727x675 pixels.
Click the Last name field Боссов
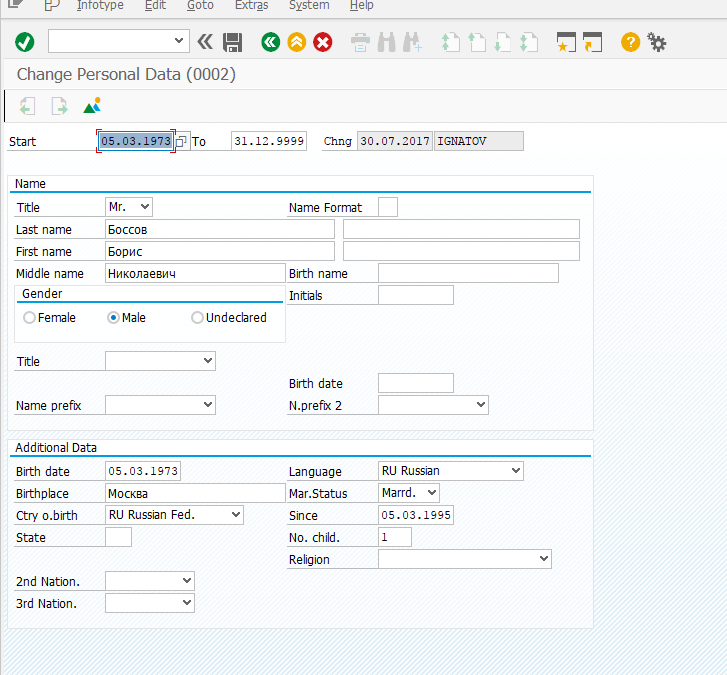click(220, 229)
